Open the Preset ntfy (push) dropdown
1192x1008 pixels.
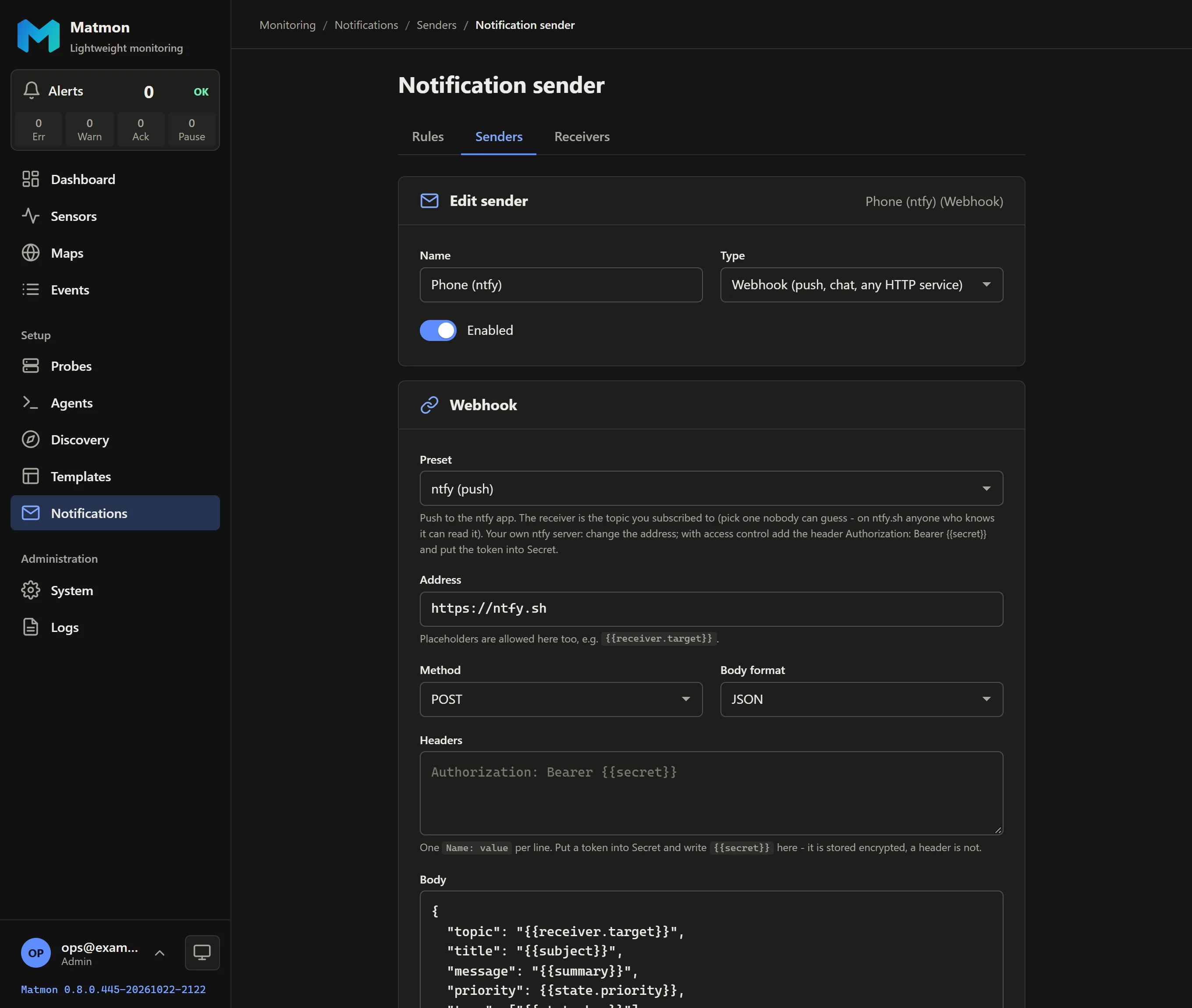click(711, 489)
